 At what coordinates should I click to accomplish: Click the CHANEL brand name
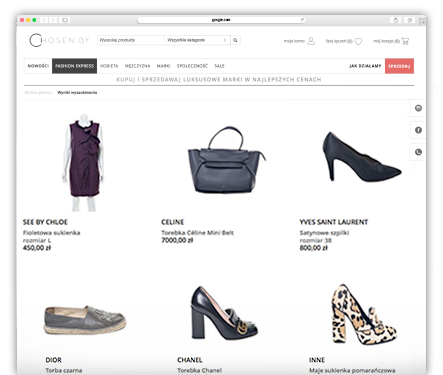tap(190, 360)
